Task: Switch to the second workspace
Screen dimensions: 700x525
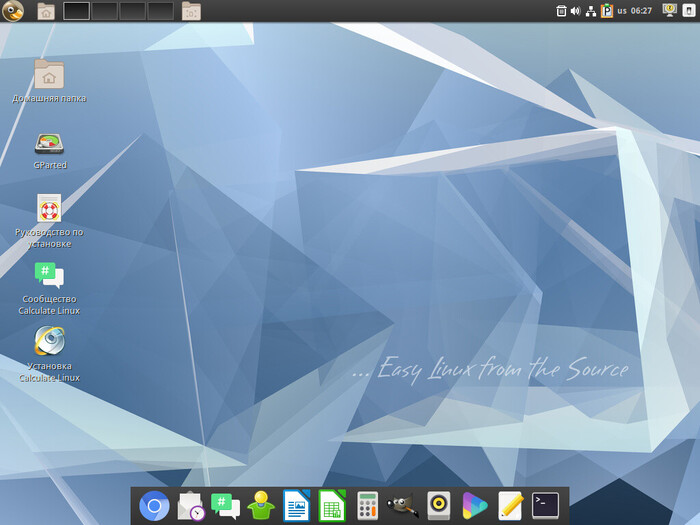Action: tap(104, 11)
